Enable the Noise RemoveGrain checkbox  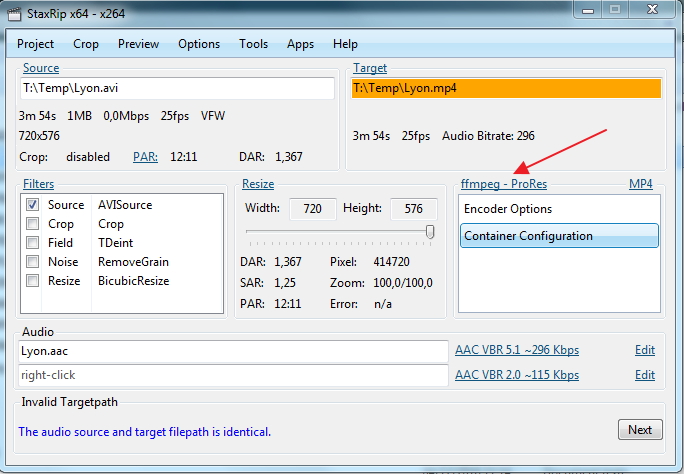[x=32, y=262]
